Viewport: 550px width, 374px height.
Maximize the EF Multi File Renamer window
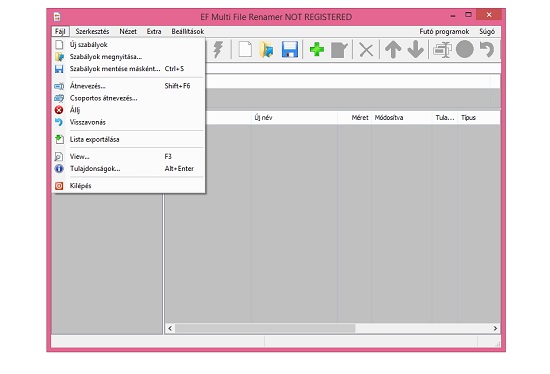468,15
